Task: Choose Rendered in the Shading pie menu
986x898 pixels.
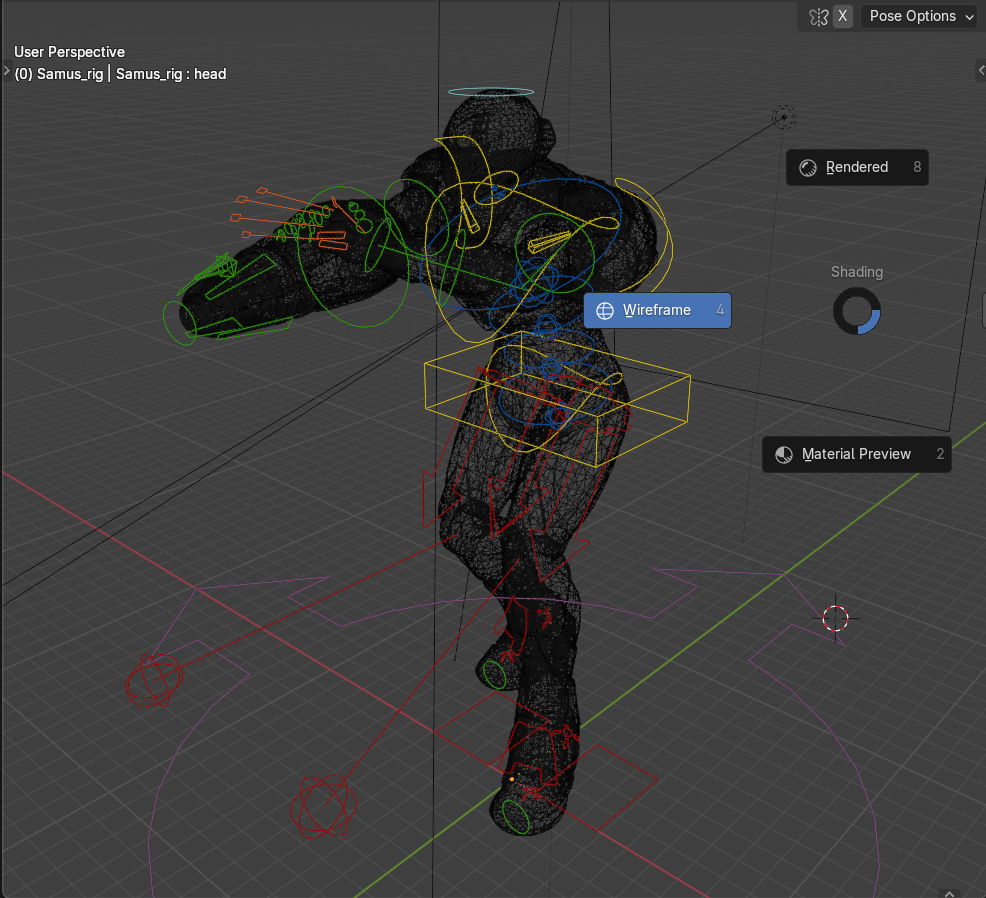Action: pyautogui.click(x=857, y=167)
